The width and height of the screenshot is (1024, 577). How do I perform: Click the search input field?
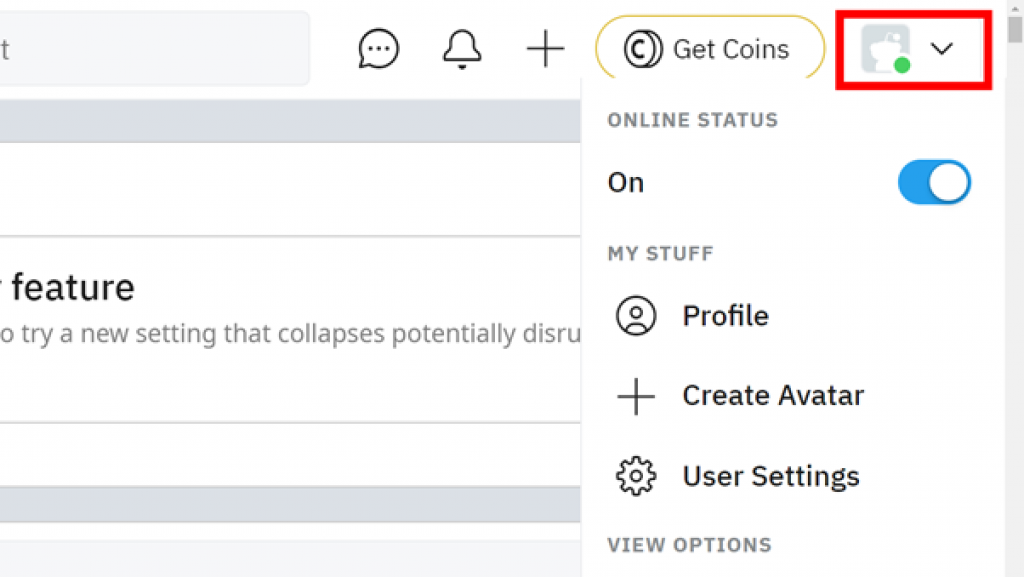pos(154,49)
